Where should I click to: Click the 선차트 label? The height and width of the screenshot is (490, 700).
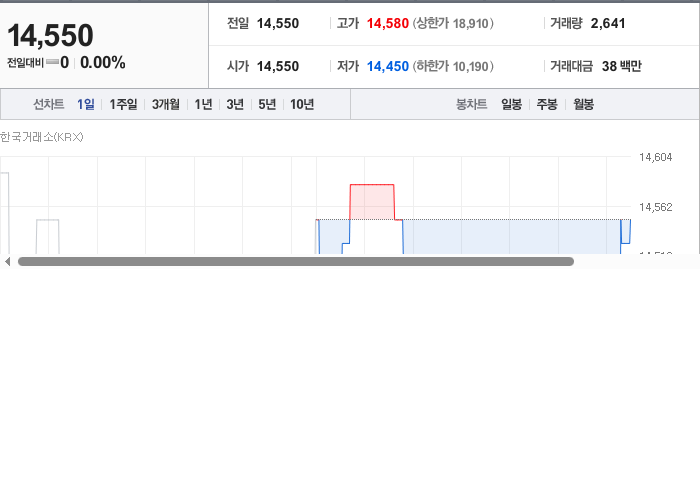pos(49,104)
